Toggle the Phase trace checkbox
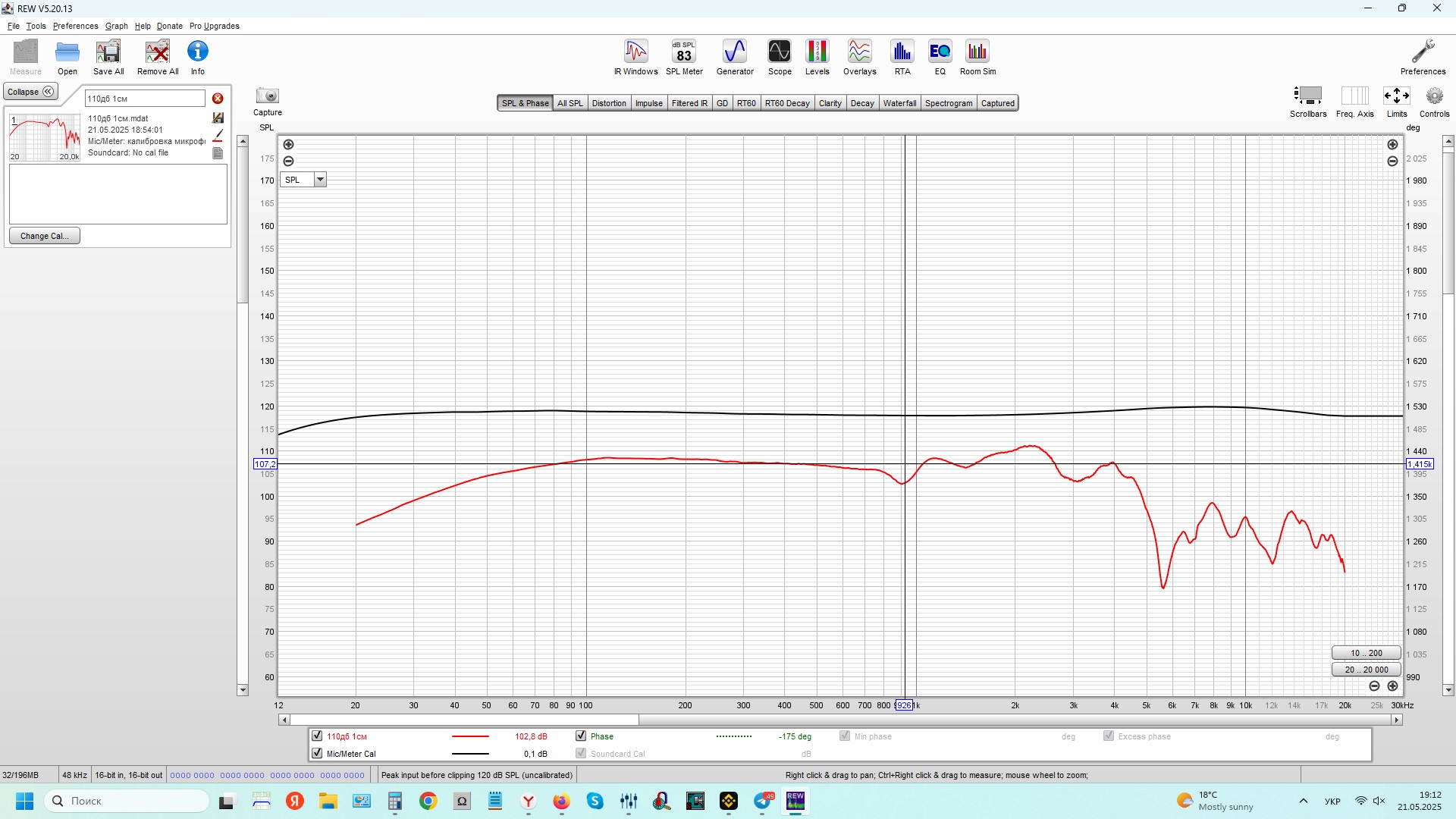 pos(581,736)
